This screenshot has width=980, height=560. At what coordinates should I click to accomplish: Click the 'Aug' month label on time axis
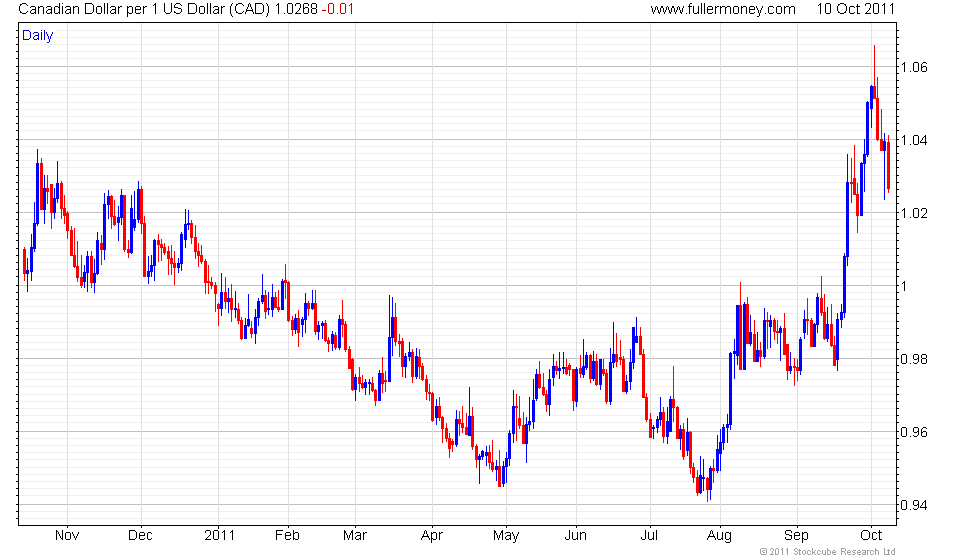tap(719, 536)
